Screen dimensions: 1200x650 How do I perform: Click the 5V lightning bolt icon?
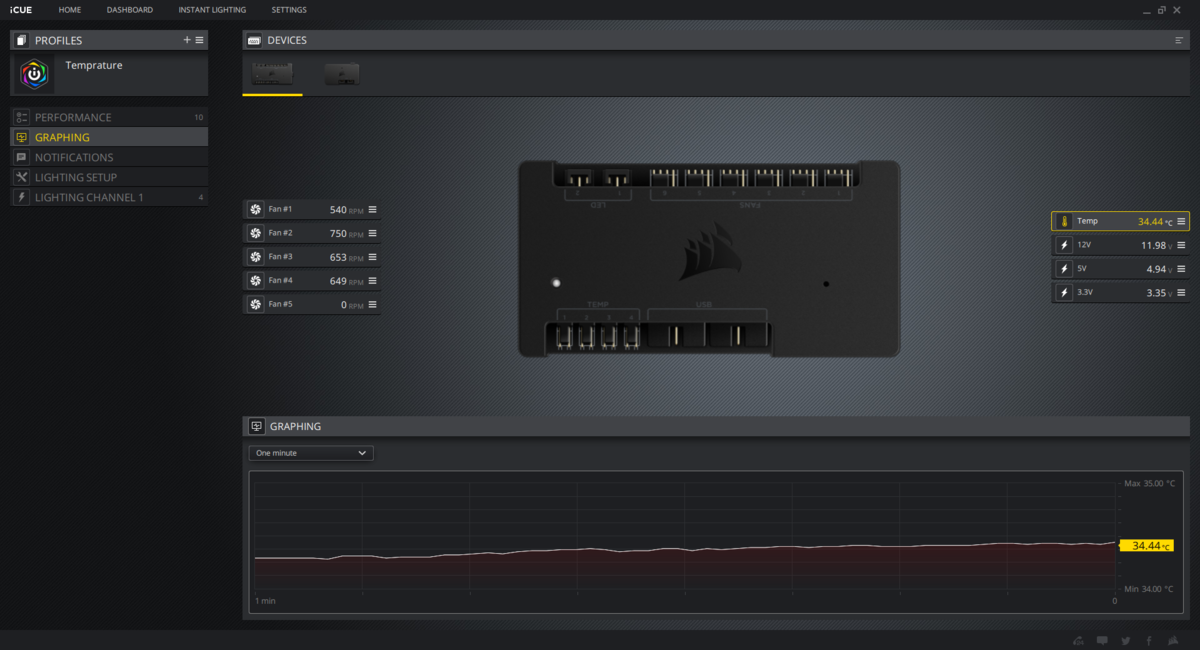tap(1064, 269)
